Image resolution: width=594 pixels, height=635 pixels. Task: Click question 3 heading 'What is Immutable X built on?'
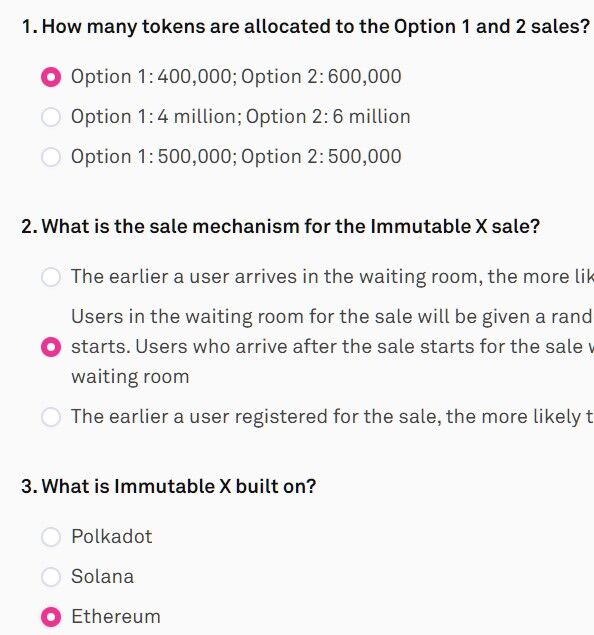pos(168,486)
